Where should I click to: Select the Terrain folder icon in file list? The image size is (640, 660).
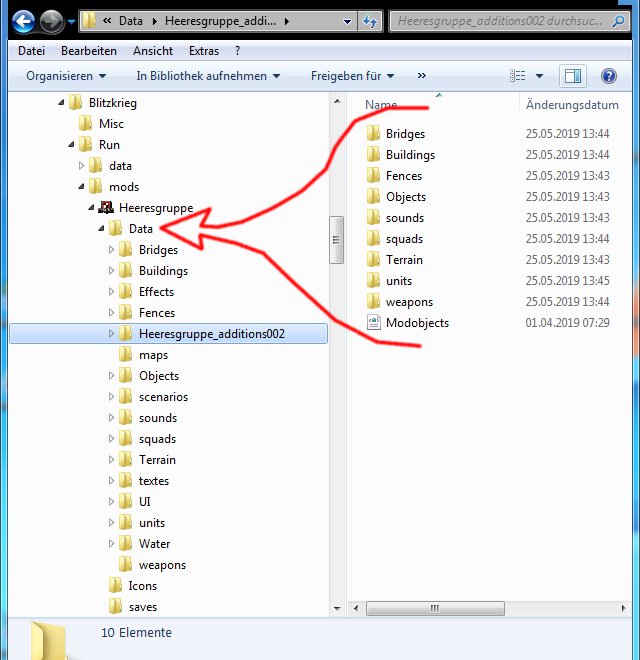[x=373, y=260]
